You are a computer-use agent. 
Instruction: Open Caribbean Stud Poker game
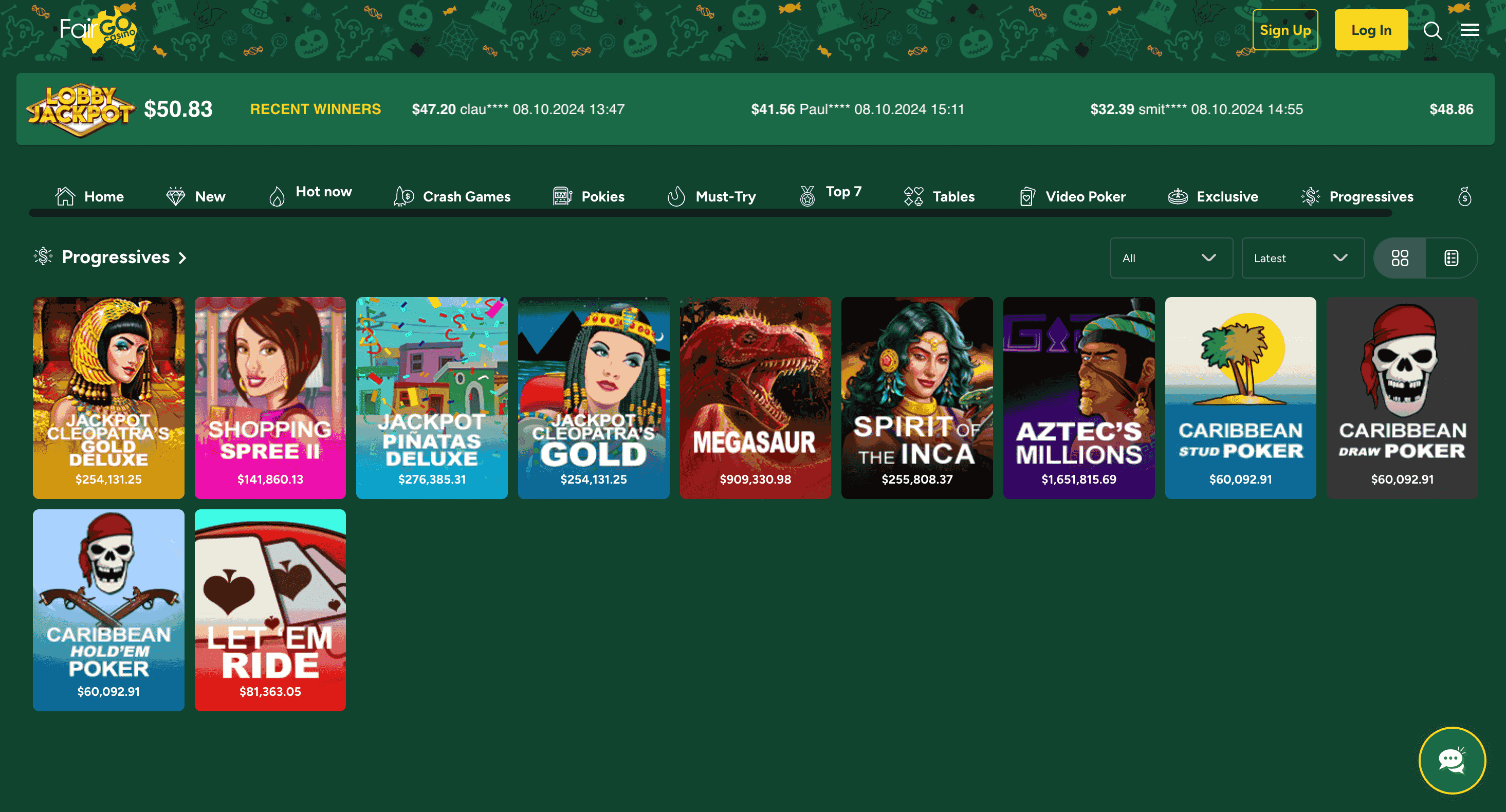tap(1241, 398)
